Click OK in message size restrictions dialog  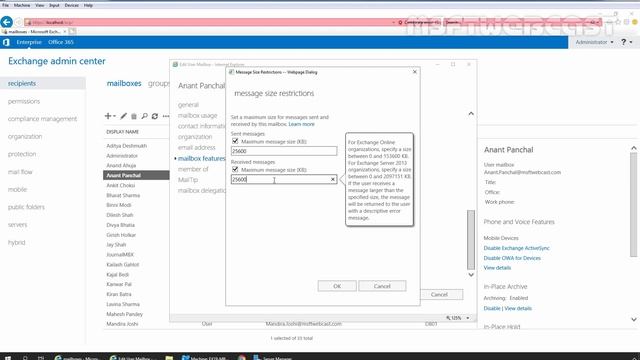[337, 286]
